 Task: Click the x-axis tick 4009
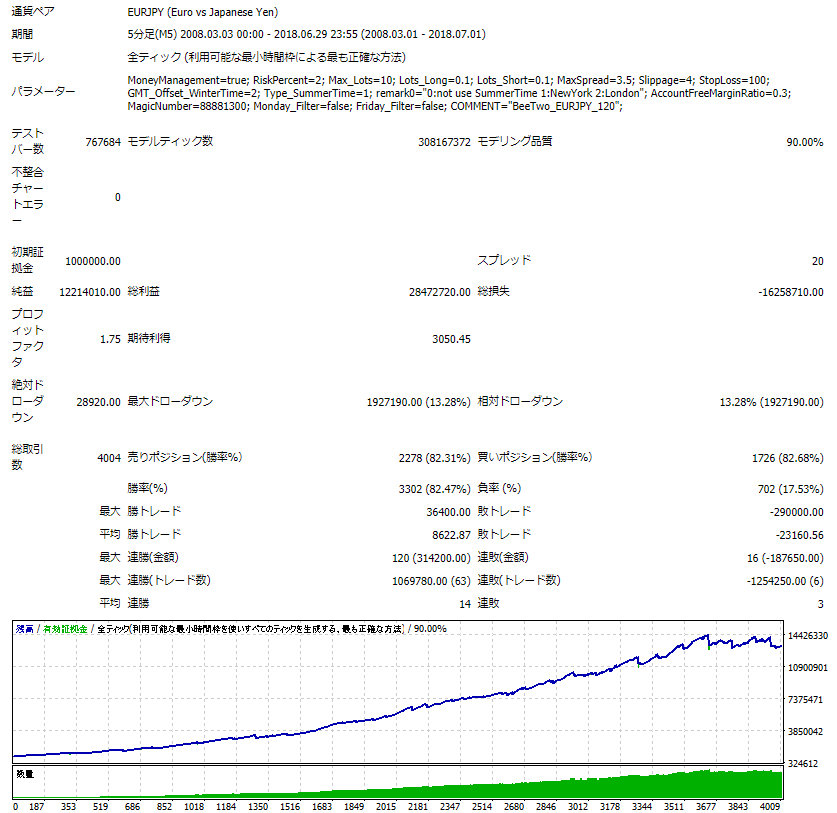coord(770,807)
